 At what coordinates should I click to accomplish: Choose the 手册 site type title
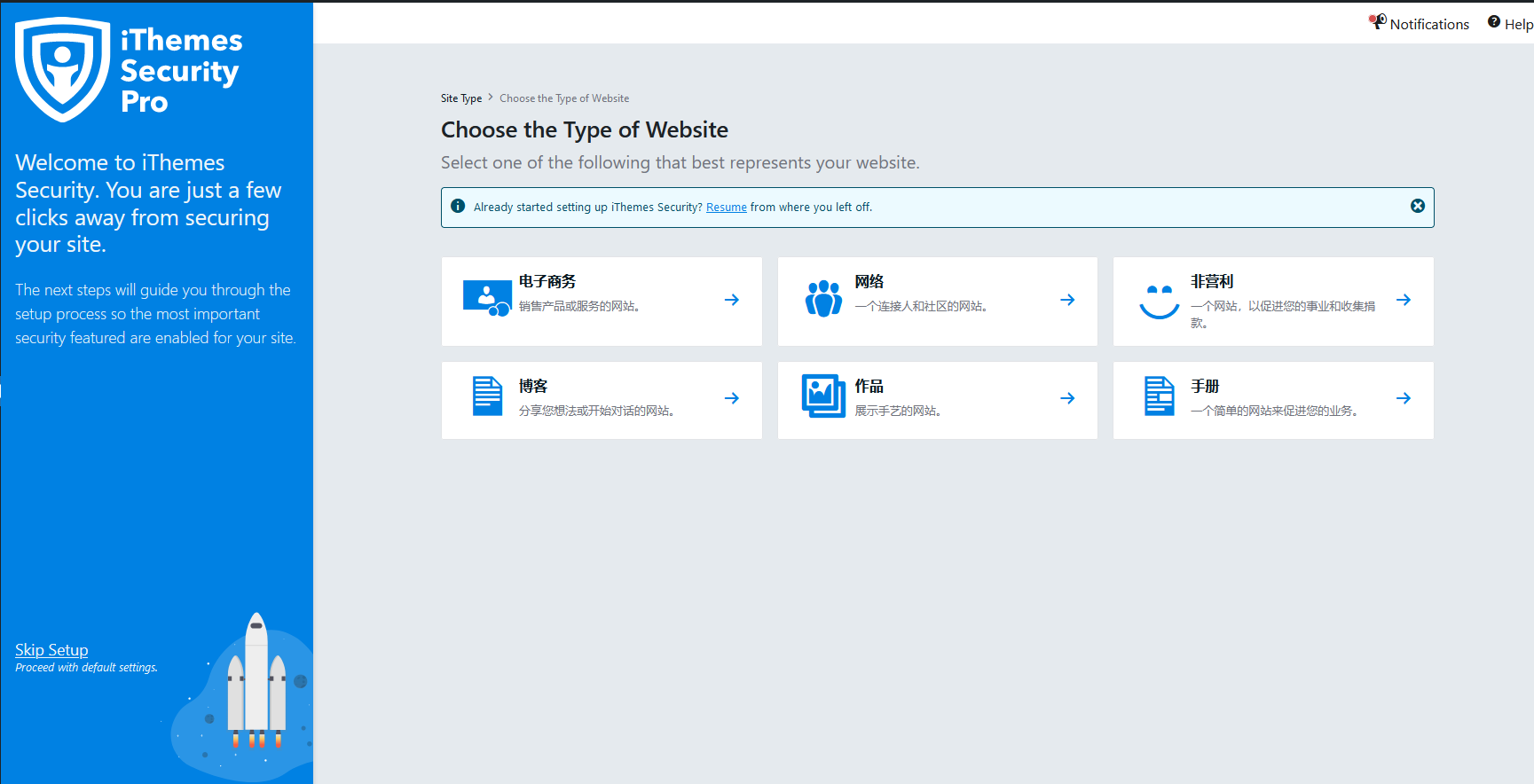pyautogui.click(x=1205, y=386)
